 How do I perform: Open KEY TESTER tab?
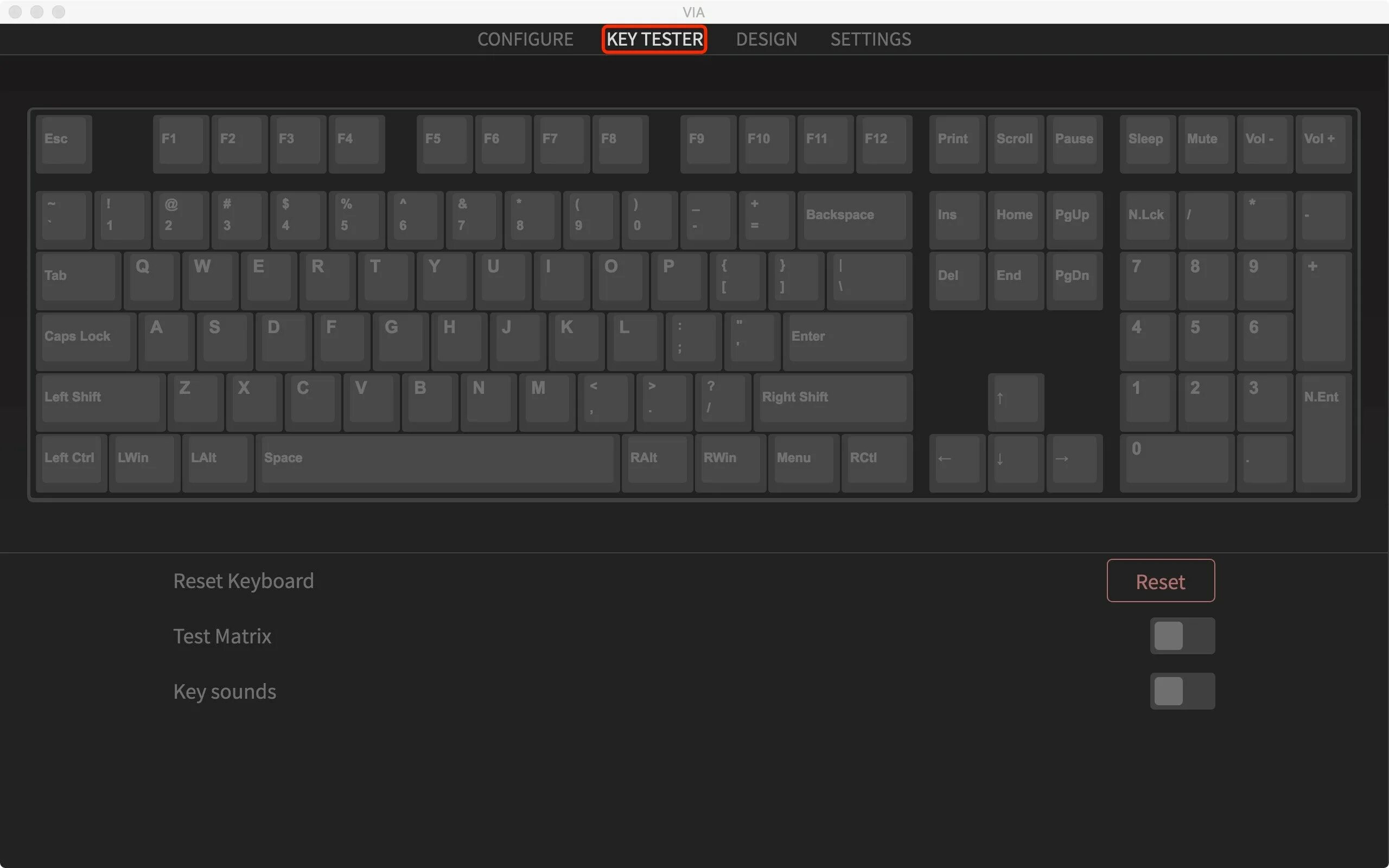click(654, 39)
